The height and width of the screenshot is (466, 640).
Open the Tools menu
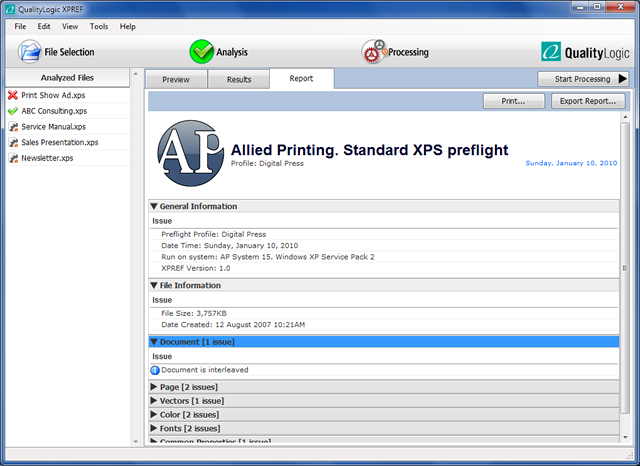coord(99,27)
